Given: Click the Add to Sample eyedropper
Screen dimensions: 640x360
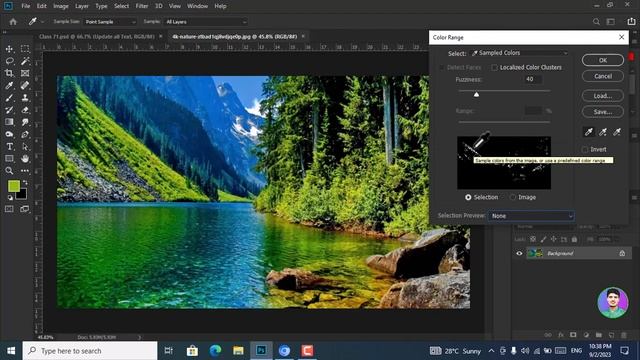Looking at the screenshot, I should 603,132.
